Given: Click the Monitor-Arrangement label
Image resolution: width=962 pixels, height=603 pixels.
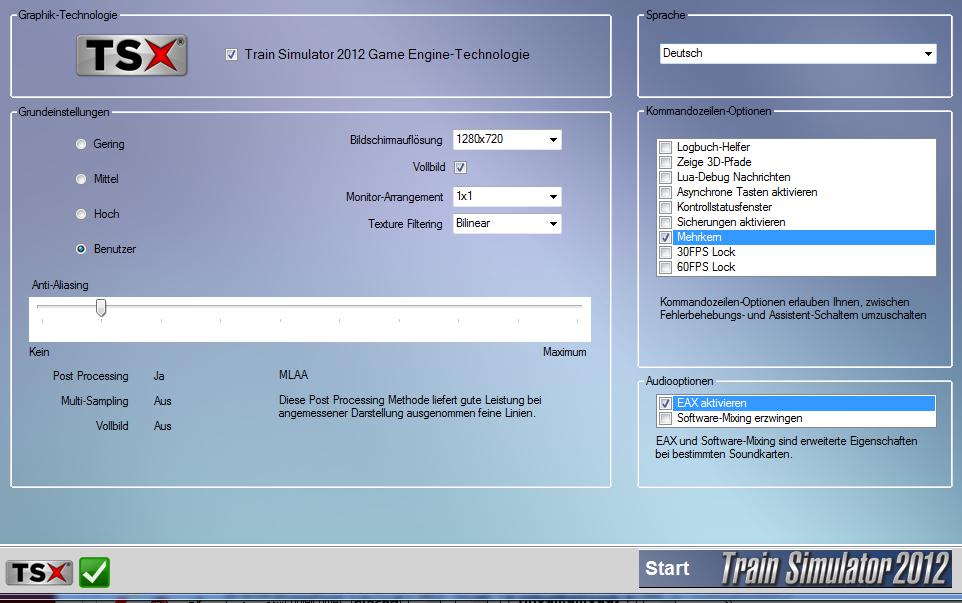Looking at the screenshot, I should click(x=394, y=197).
